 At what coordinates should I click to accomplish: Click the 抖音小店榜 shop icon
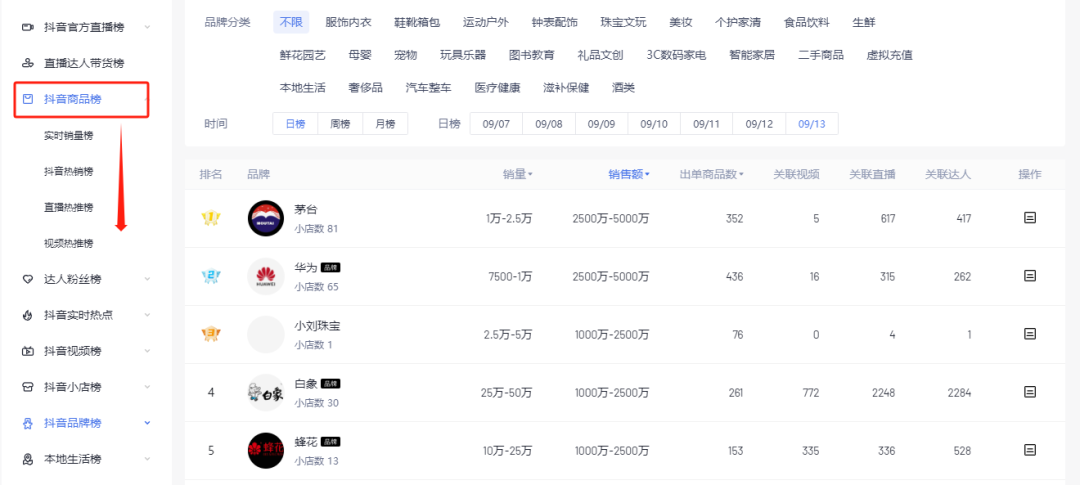pyautogui.click(x=28, y=386)
